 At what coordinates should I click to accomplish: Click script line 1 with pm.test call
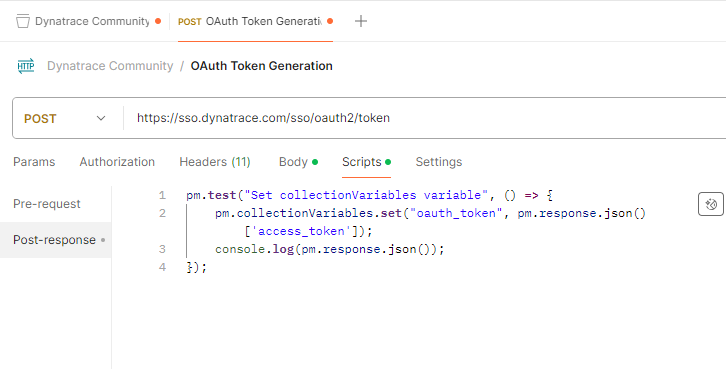tap(369, 195)
